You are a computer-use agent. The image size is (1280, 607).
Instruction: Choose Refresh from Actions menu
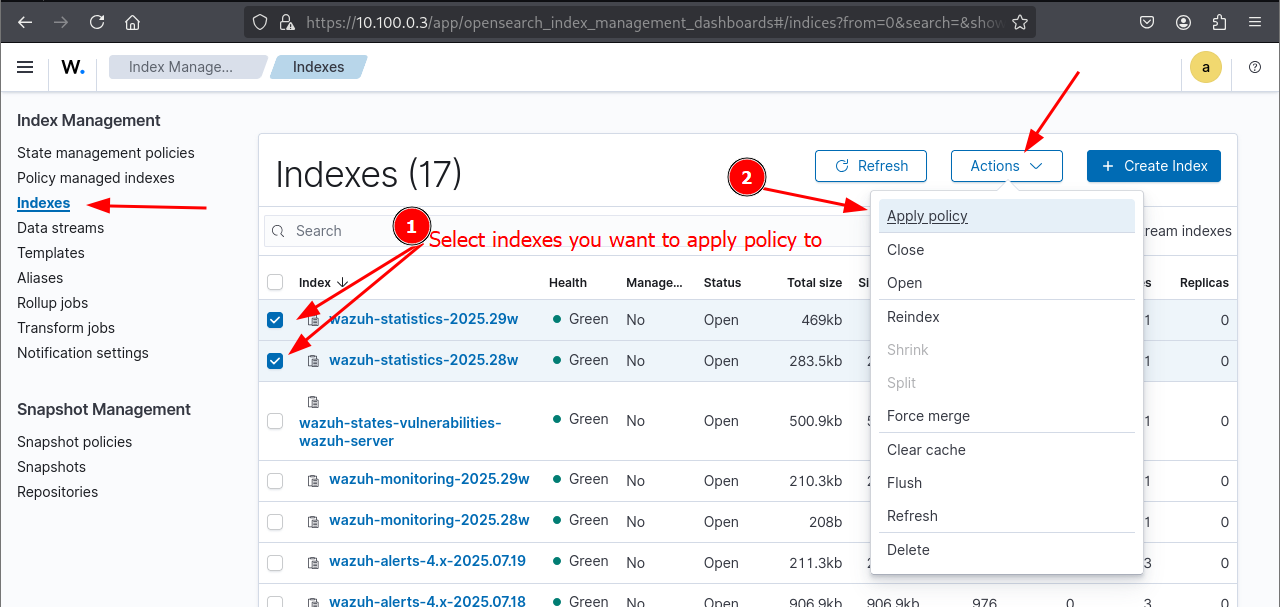[1007, 516]
